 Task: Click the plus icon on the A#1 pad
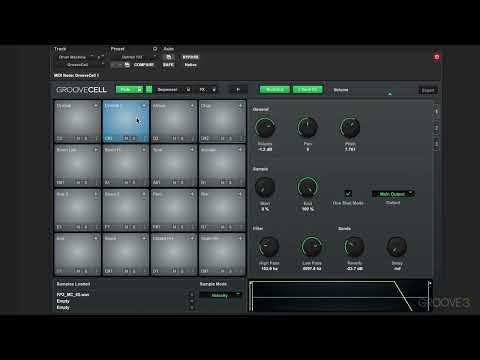pos(192,150)
